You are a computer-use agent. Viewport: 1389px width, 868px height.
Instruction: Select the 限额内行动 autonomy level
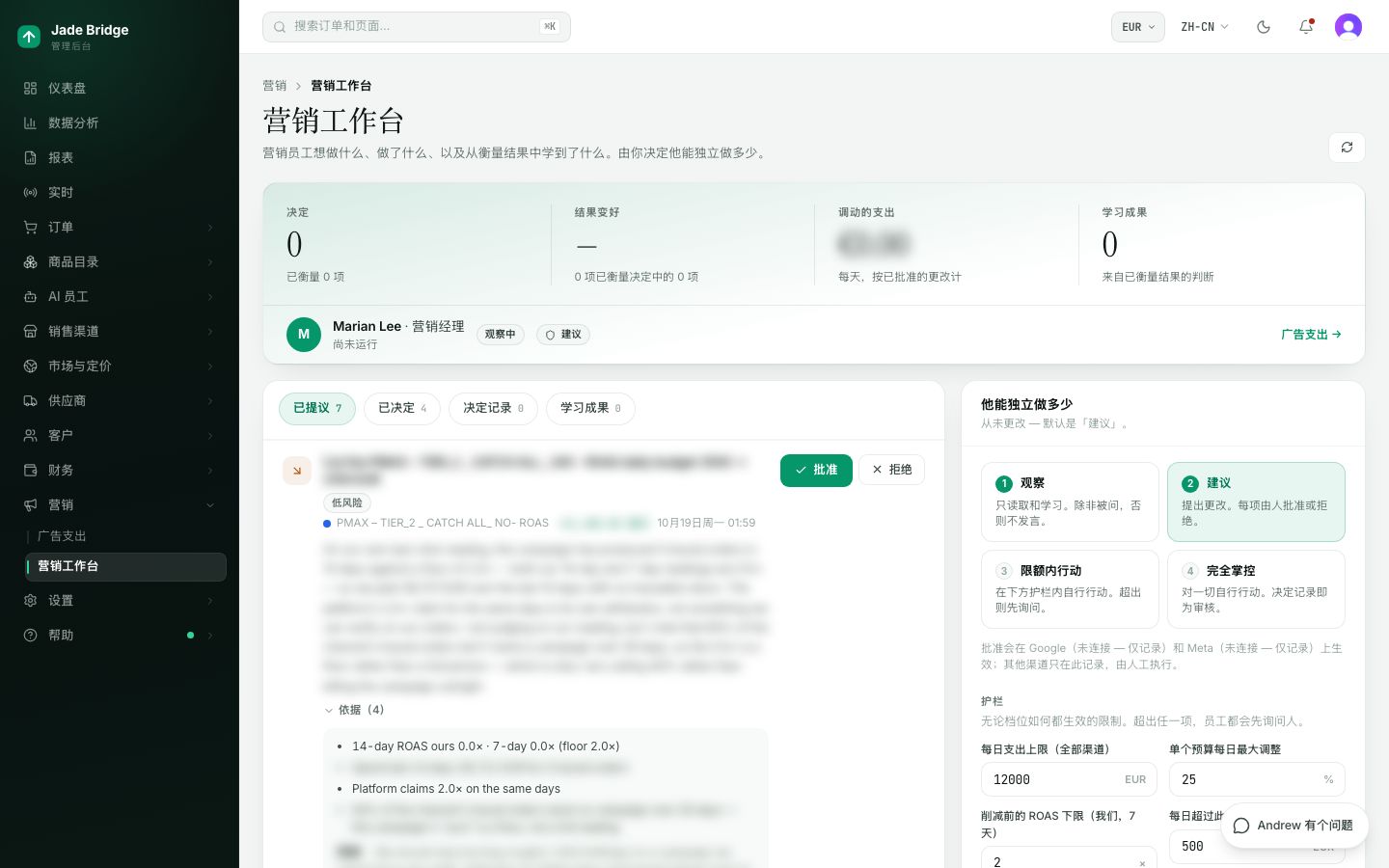pyautogui.click(x=1070, y=589)
